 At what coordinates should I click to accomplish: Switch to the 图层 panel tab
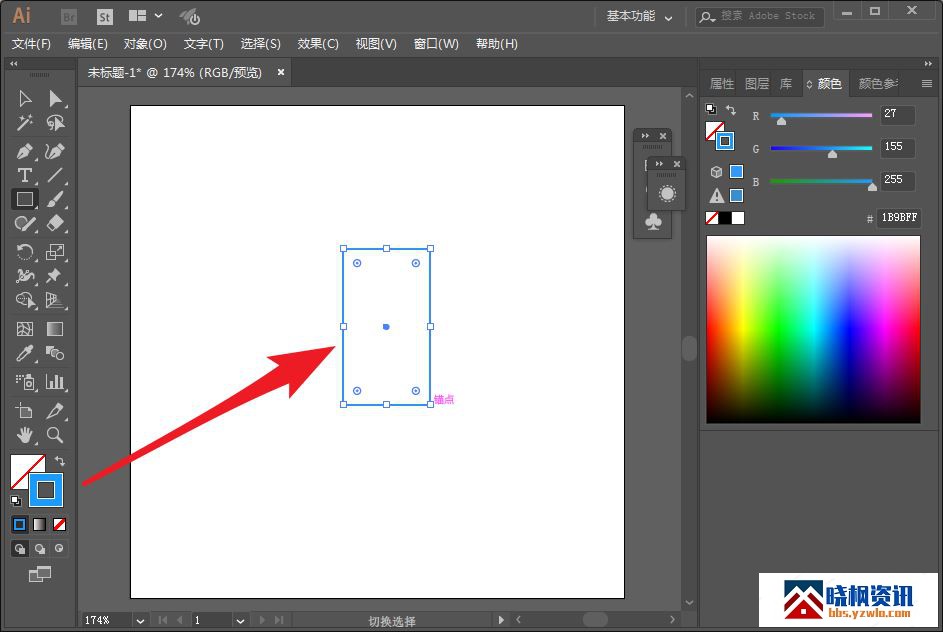click(757, 84)
